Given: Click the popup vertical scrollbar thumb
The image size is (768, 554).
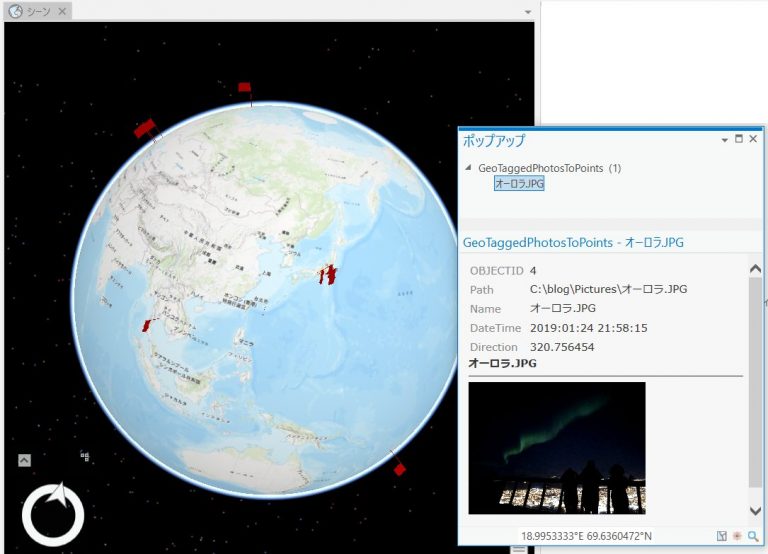Looking at the screenshot, I should point(755,382).
